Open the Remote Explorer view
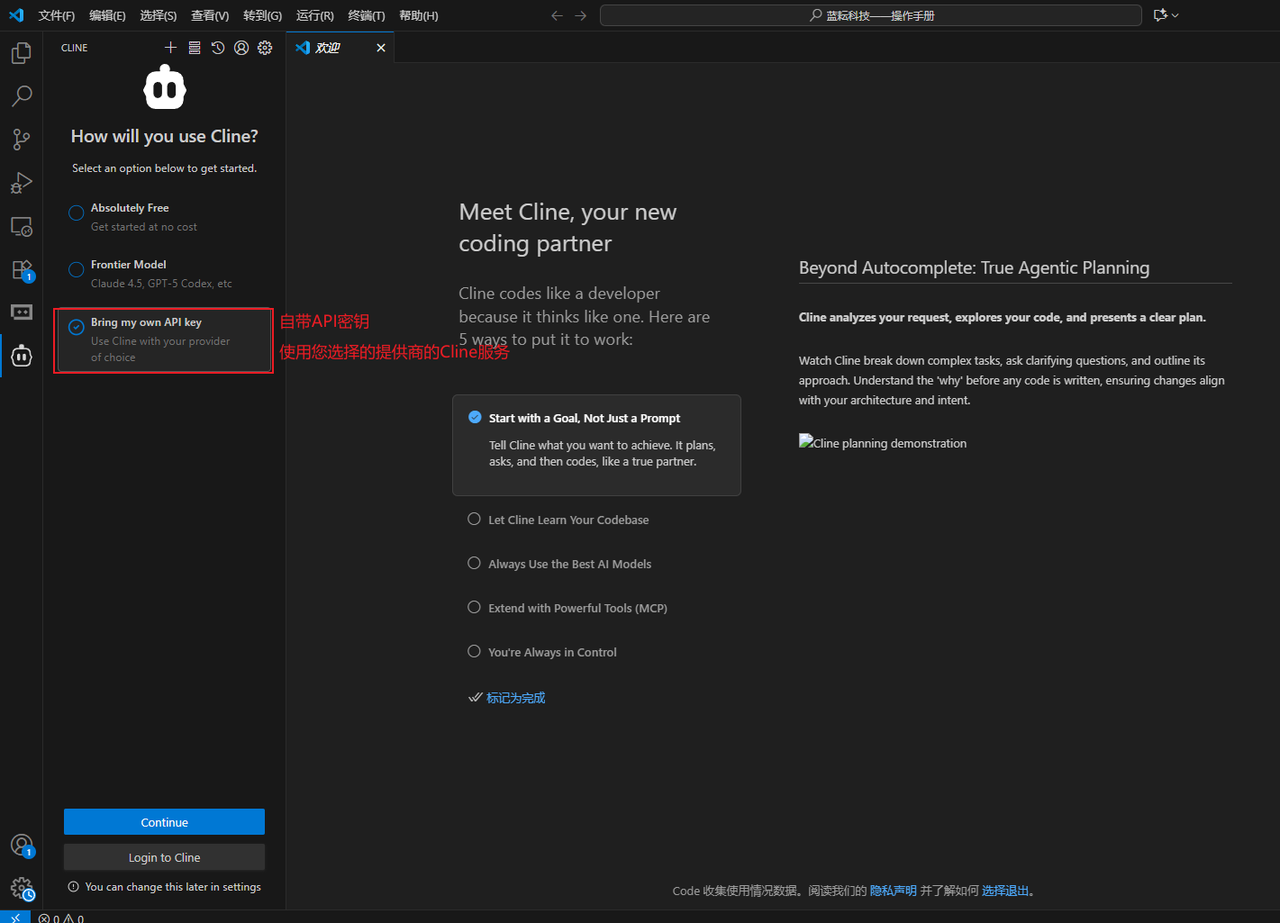 [21, 227]
